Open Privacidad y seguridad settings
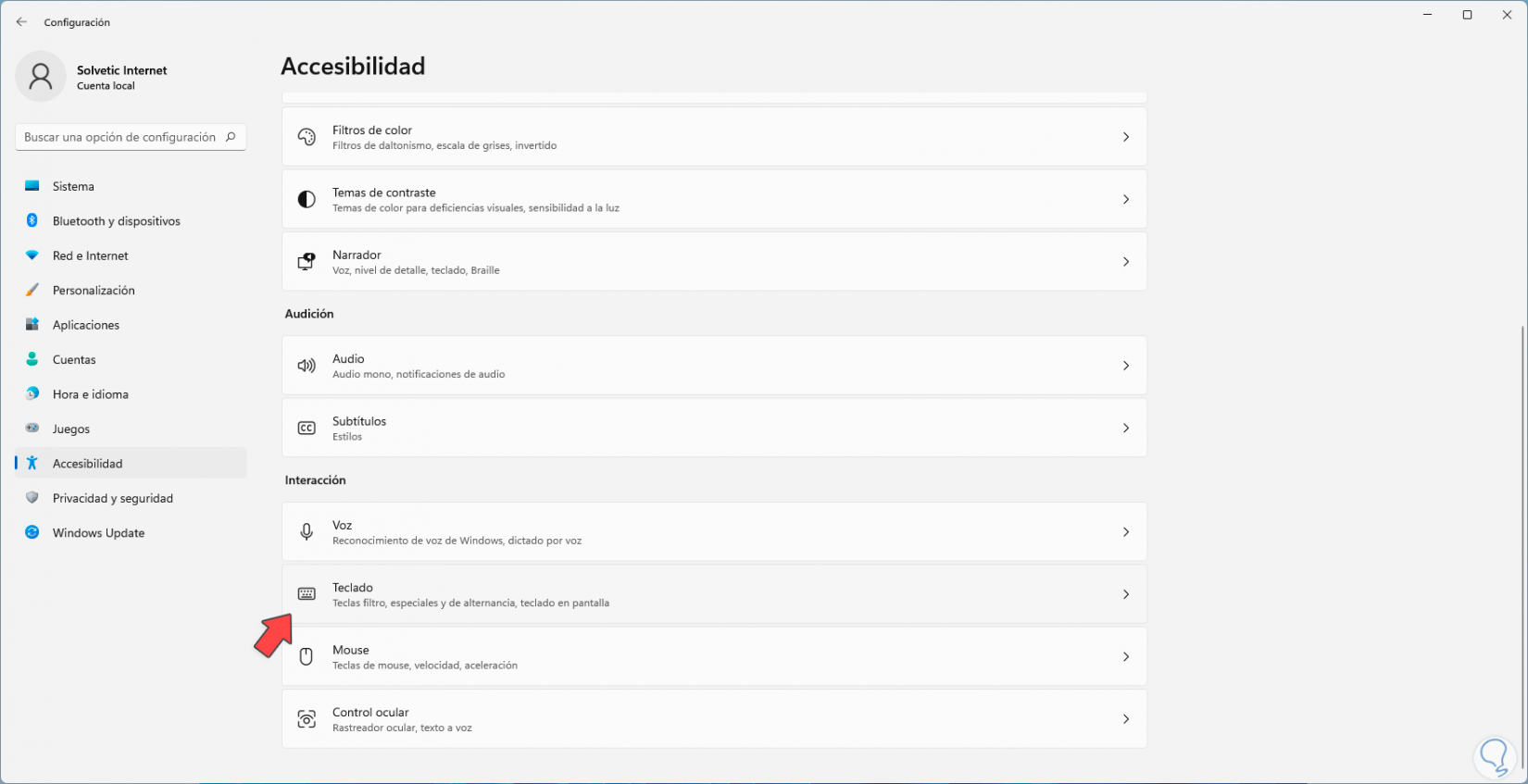This screenshot has height=784, width=1528. [112, 498]
